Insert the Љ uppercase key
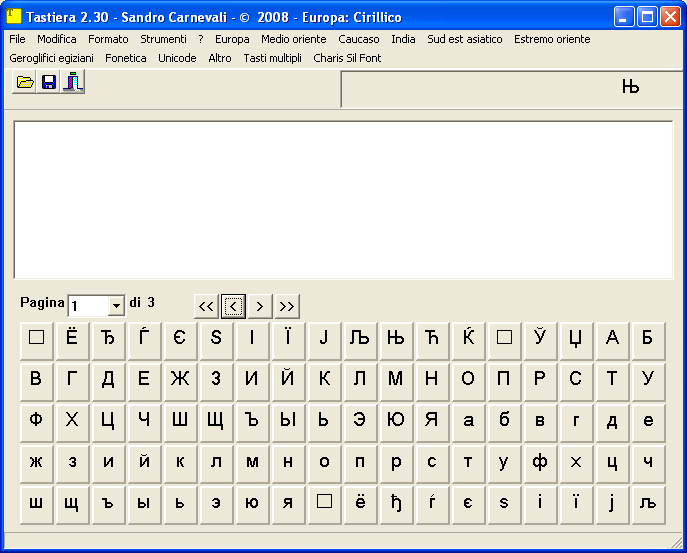Image resolution: width=687 pixels, height=553 pixels. 360,341
